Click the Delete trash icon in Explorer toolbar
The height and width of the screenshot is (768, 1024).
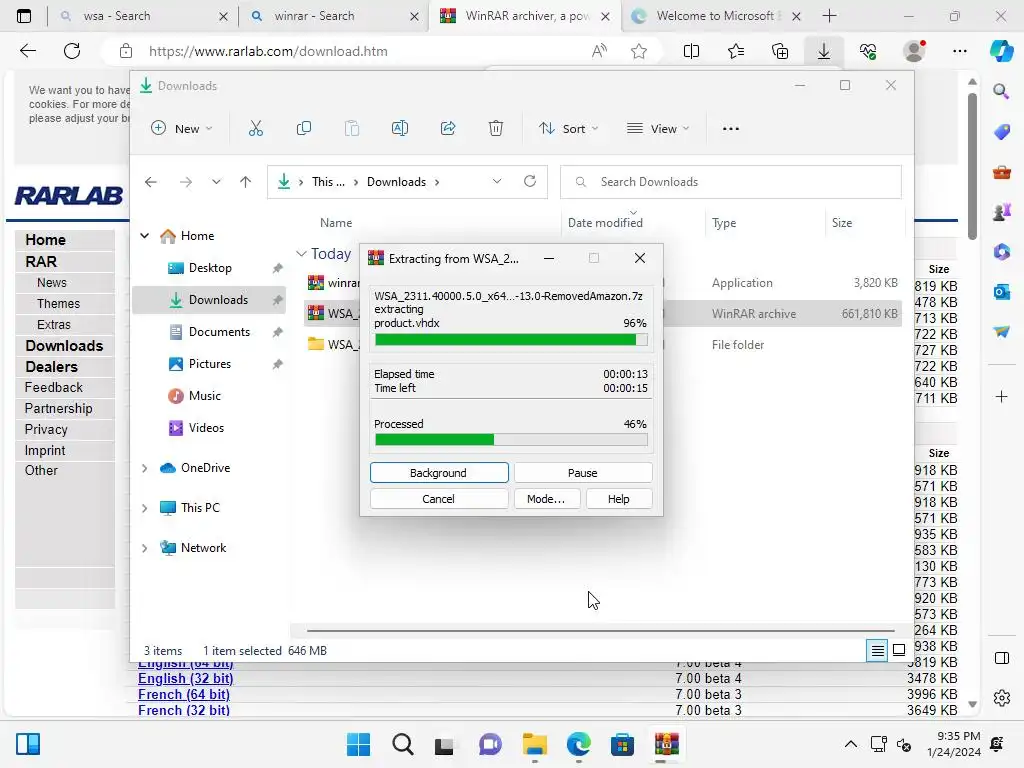[496, 129]
